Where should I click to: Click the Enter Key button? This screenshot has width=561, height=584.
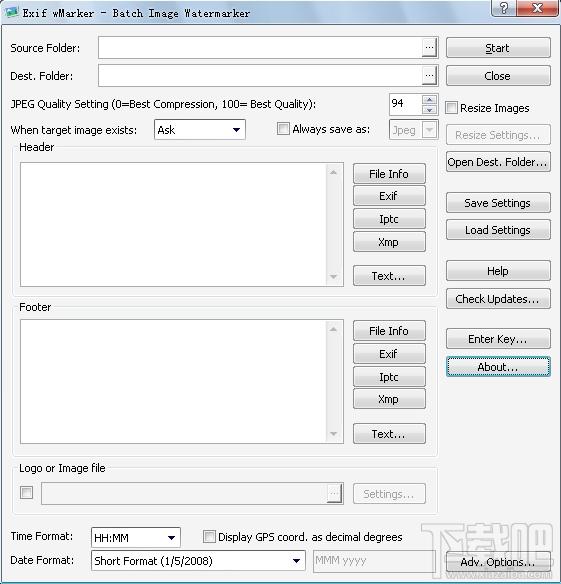(498, 339)
